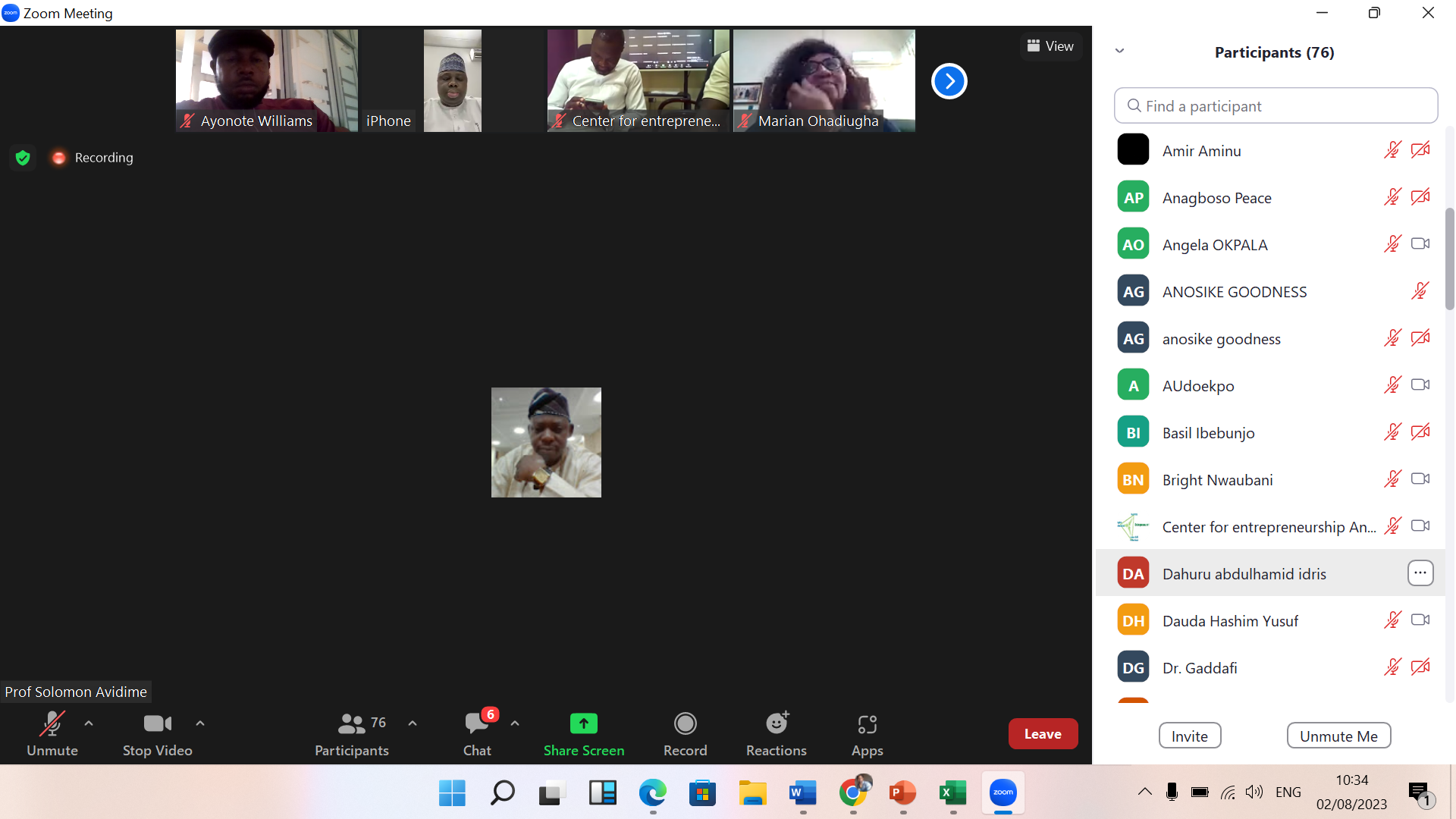Click the AO avatar for Angela OKPALA
This screenshot has width=1456, height=819.
tap(1133, 244)
